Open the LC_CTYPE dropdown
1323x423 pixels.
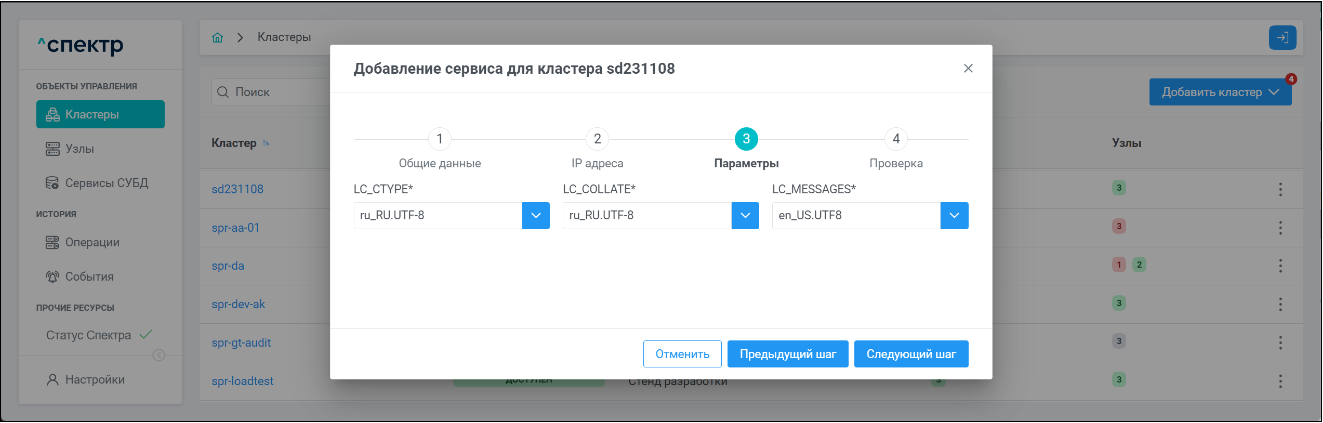click(x=535, y=215)
